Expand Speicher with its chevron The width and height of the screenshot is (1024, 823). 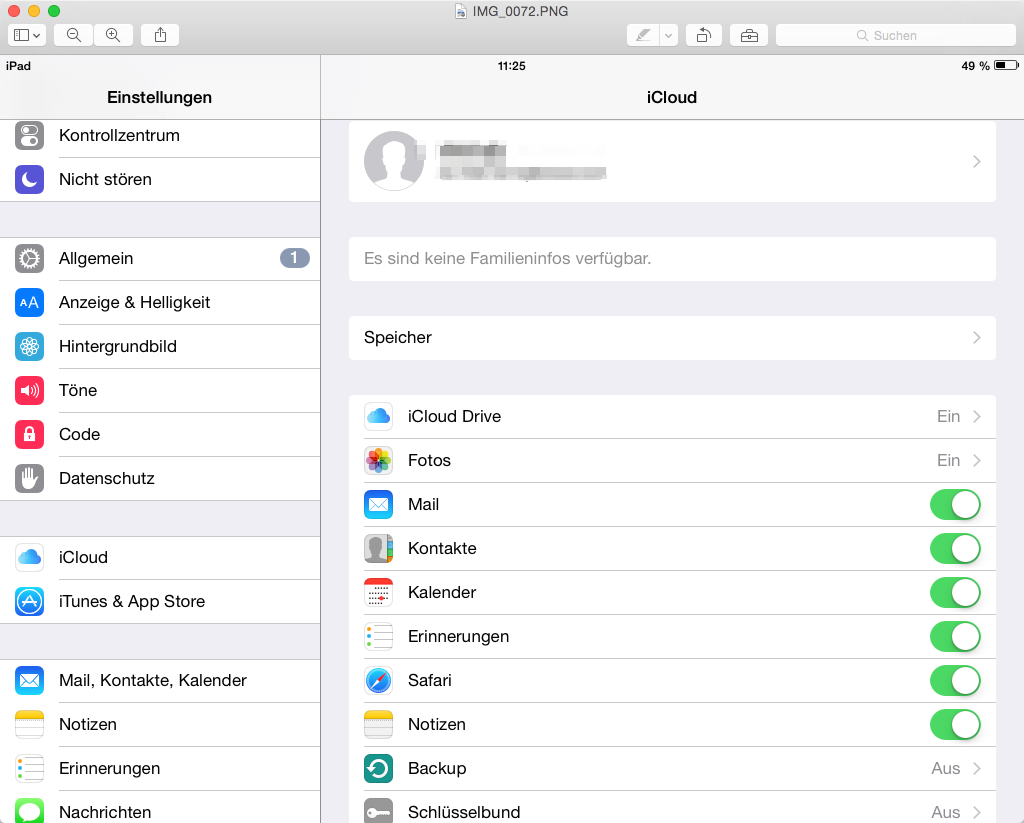pyautogui.click(x=977, y=338)
